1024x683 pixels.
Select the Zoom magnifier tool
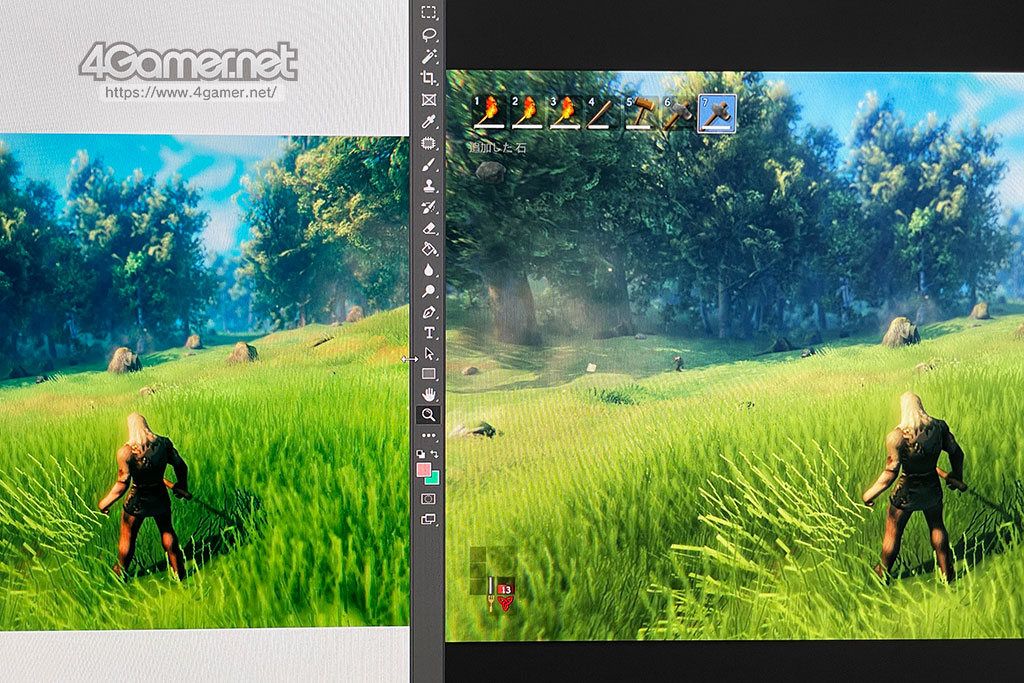(428, 415)
